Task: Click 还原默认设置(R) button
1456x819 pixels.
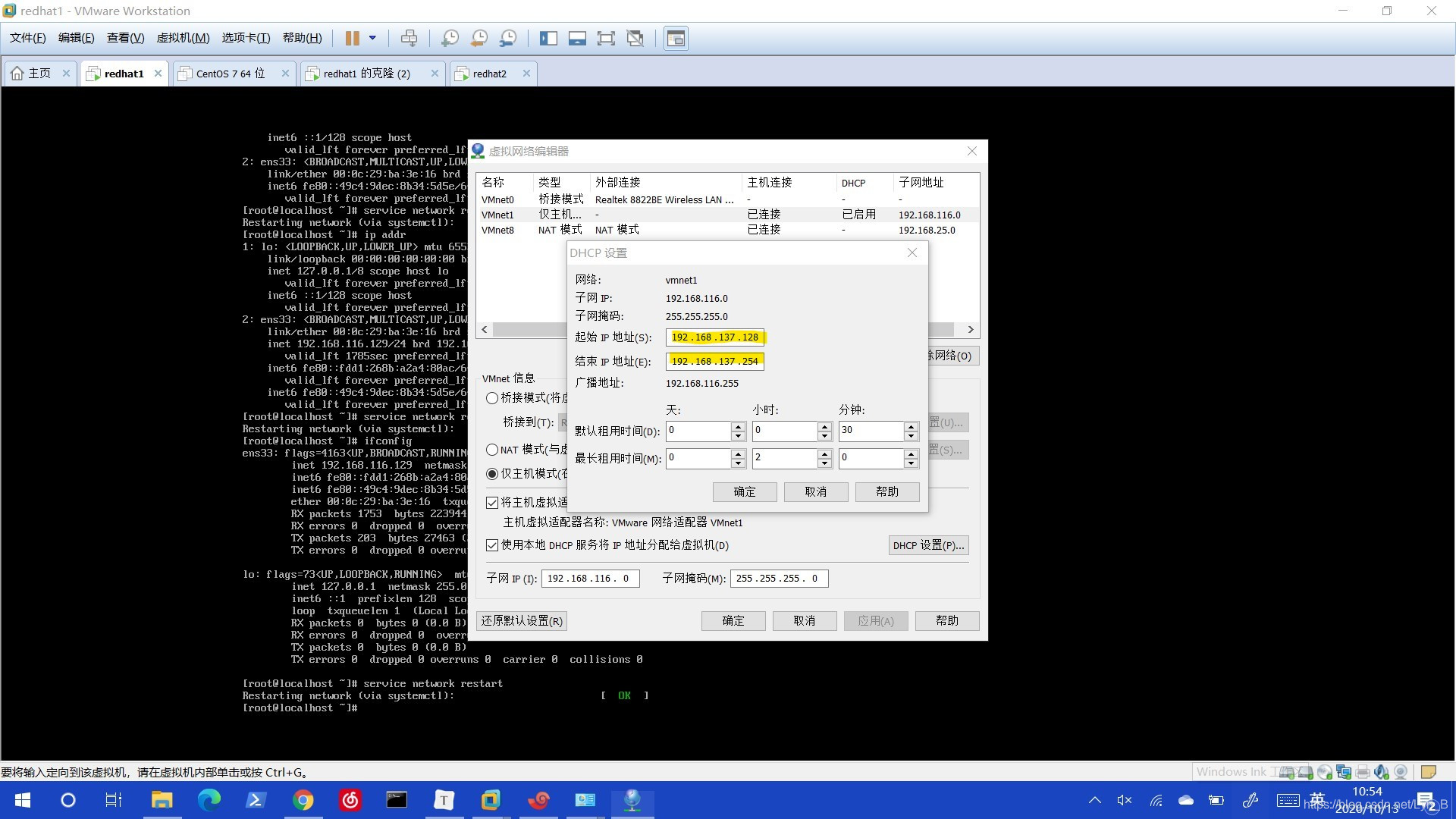Action: pyautogui.click(x=522, y=621)
